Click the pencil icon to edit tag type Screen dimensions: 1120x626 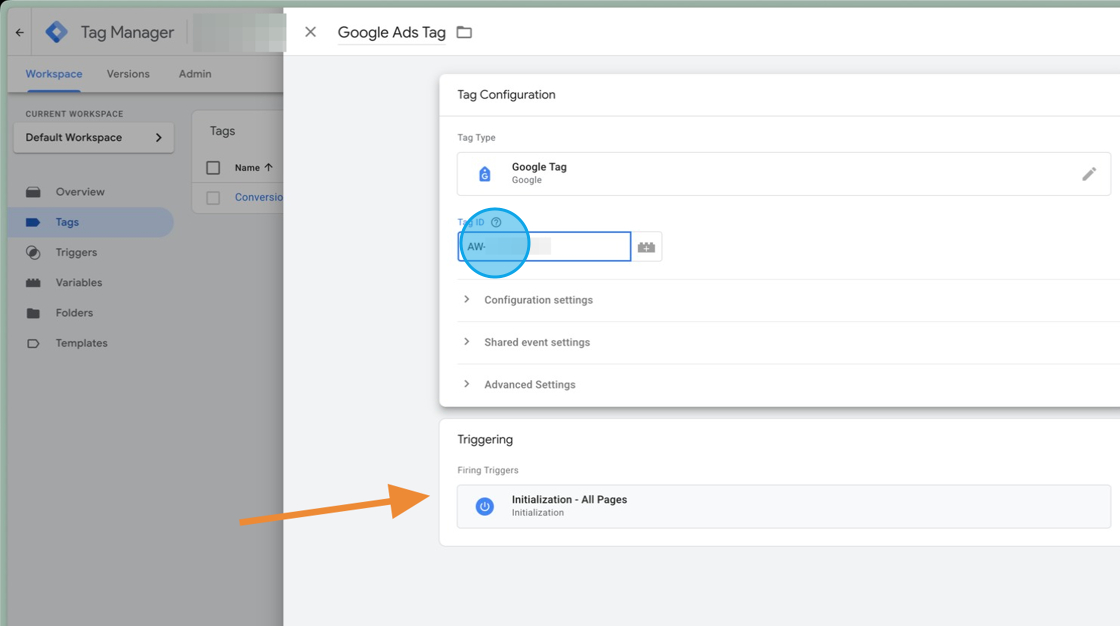[1089, 174]
